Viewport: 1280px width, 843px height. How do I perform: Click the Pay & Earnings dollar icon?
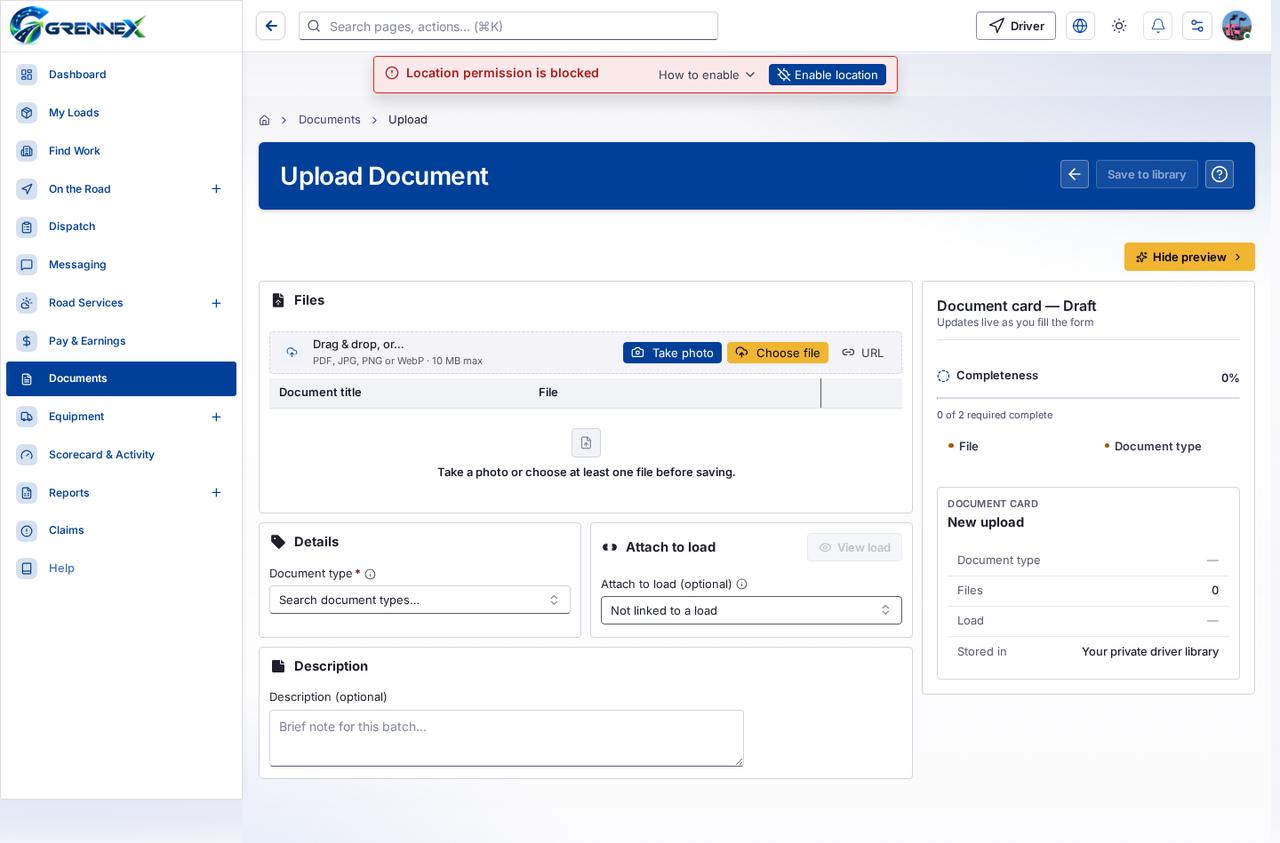[x=27, y=341]
